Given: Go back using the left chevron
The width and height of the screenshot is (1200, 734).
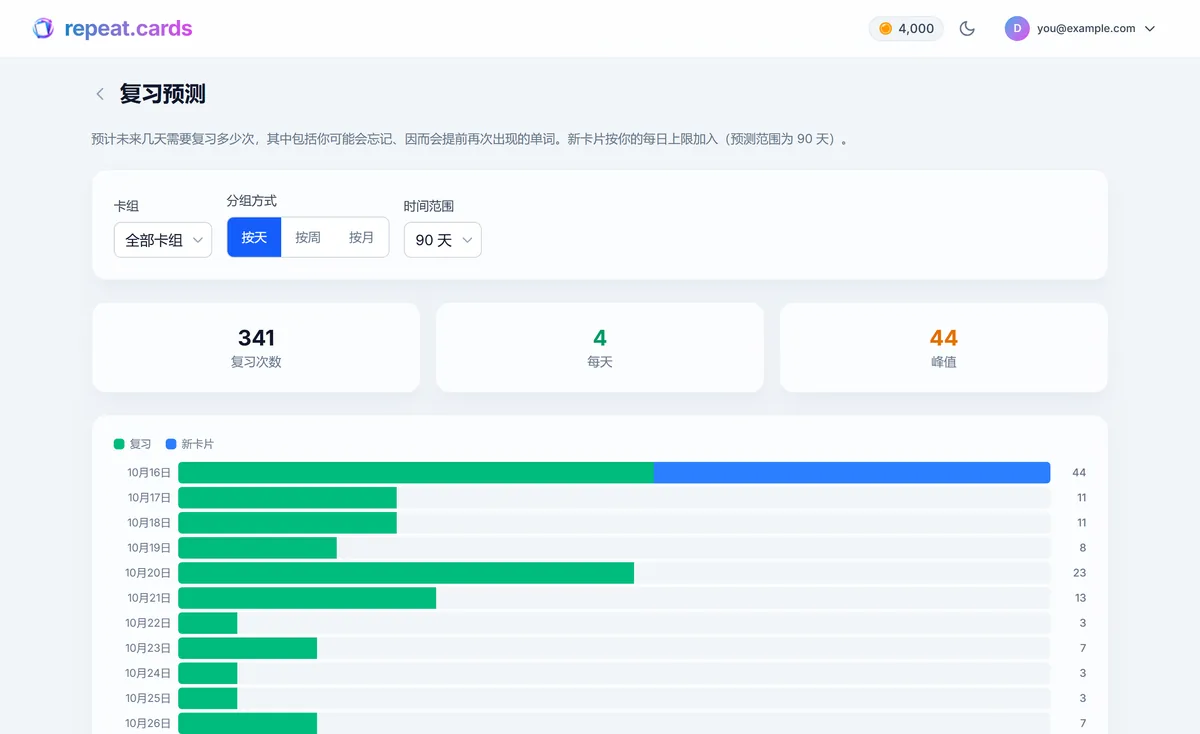Looking at the screenshot, I should click(100, 94).
